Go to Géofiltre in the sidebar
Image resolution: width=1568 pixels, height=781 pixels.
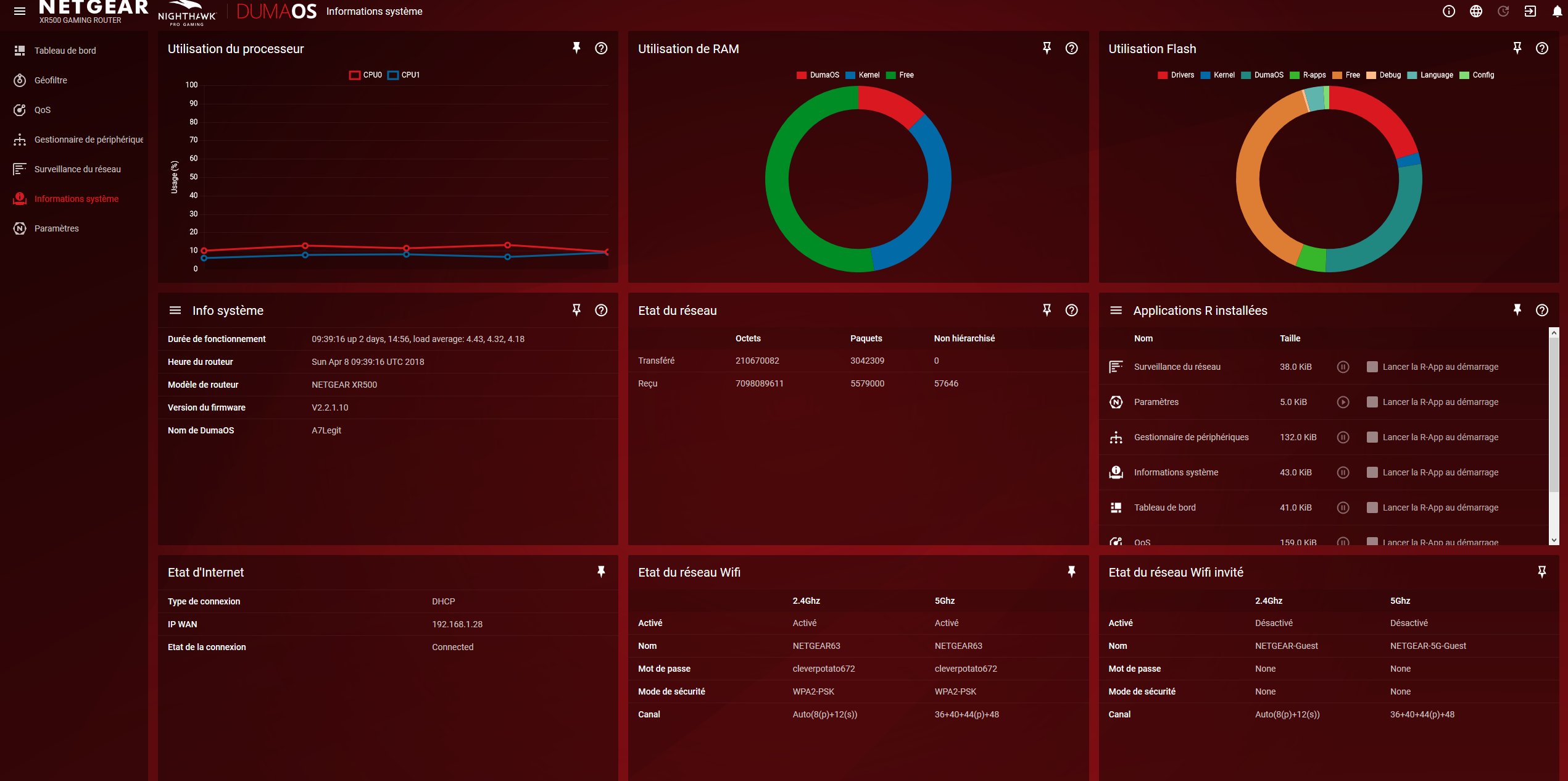[x=51, y=80]
